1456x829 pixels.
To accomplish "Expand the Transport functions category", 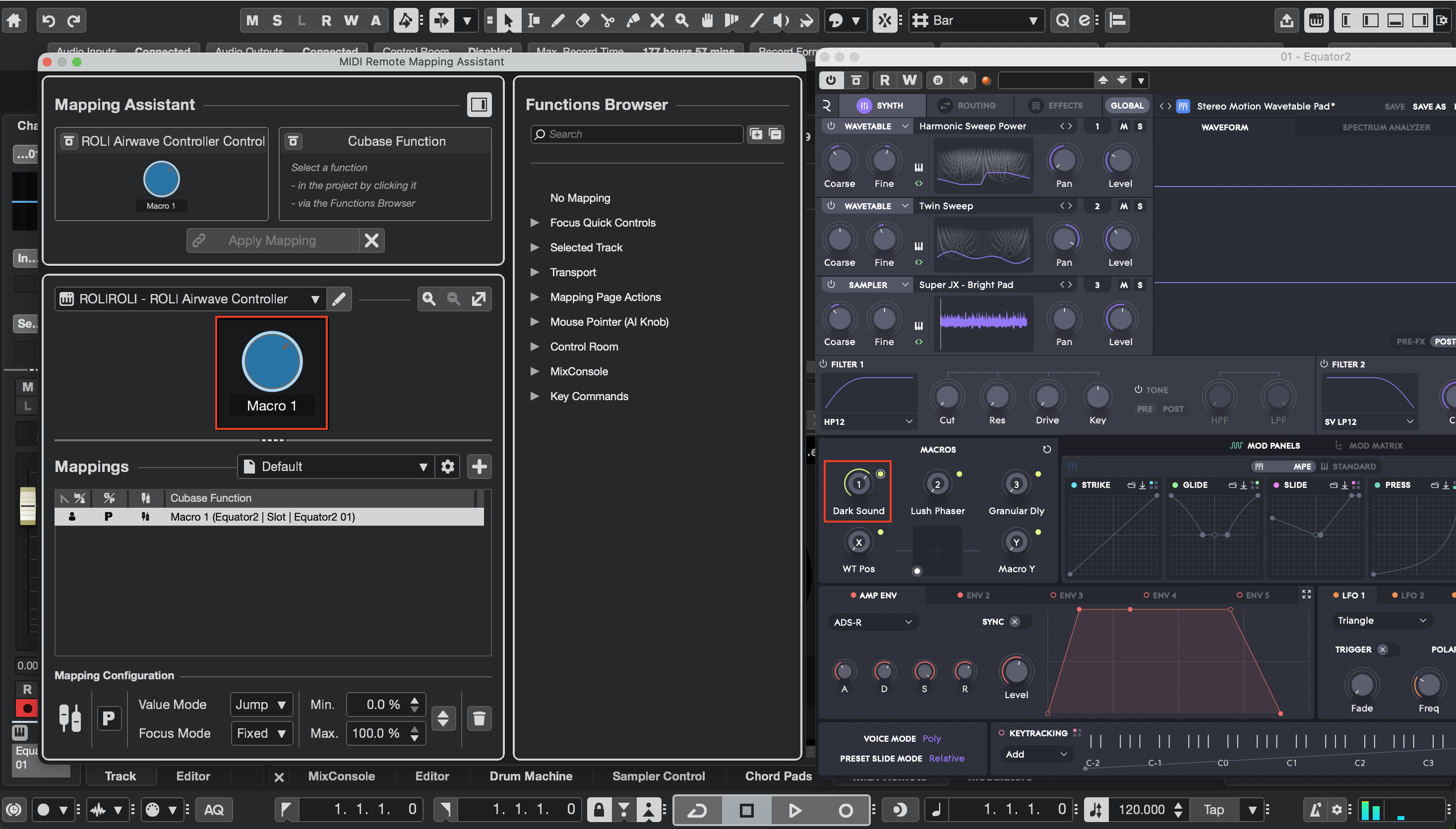I will tap(535, 272).
